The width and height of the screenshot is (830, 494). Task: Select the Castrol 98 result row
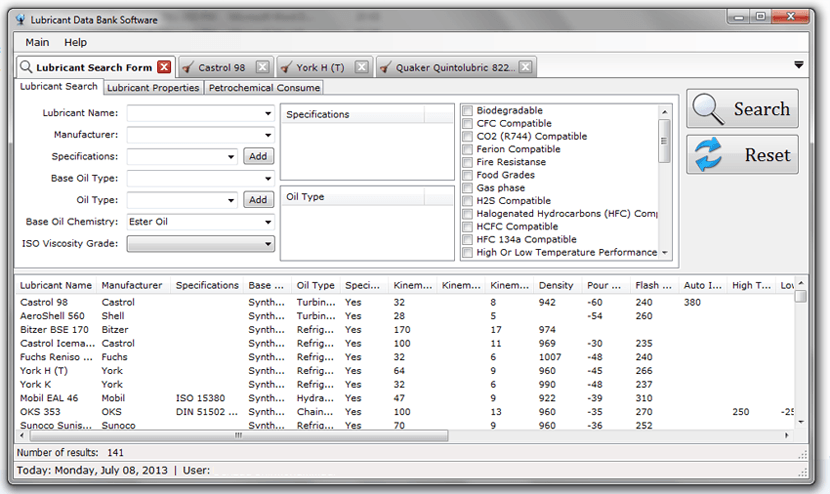coord(405,302)
